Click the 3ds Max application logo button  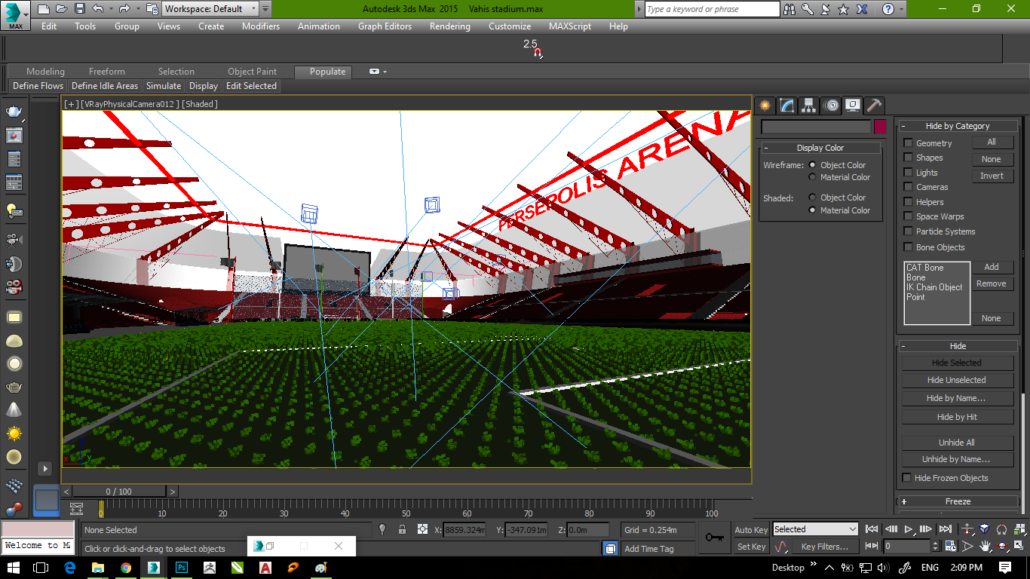[x=14, y=14]
